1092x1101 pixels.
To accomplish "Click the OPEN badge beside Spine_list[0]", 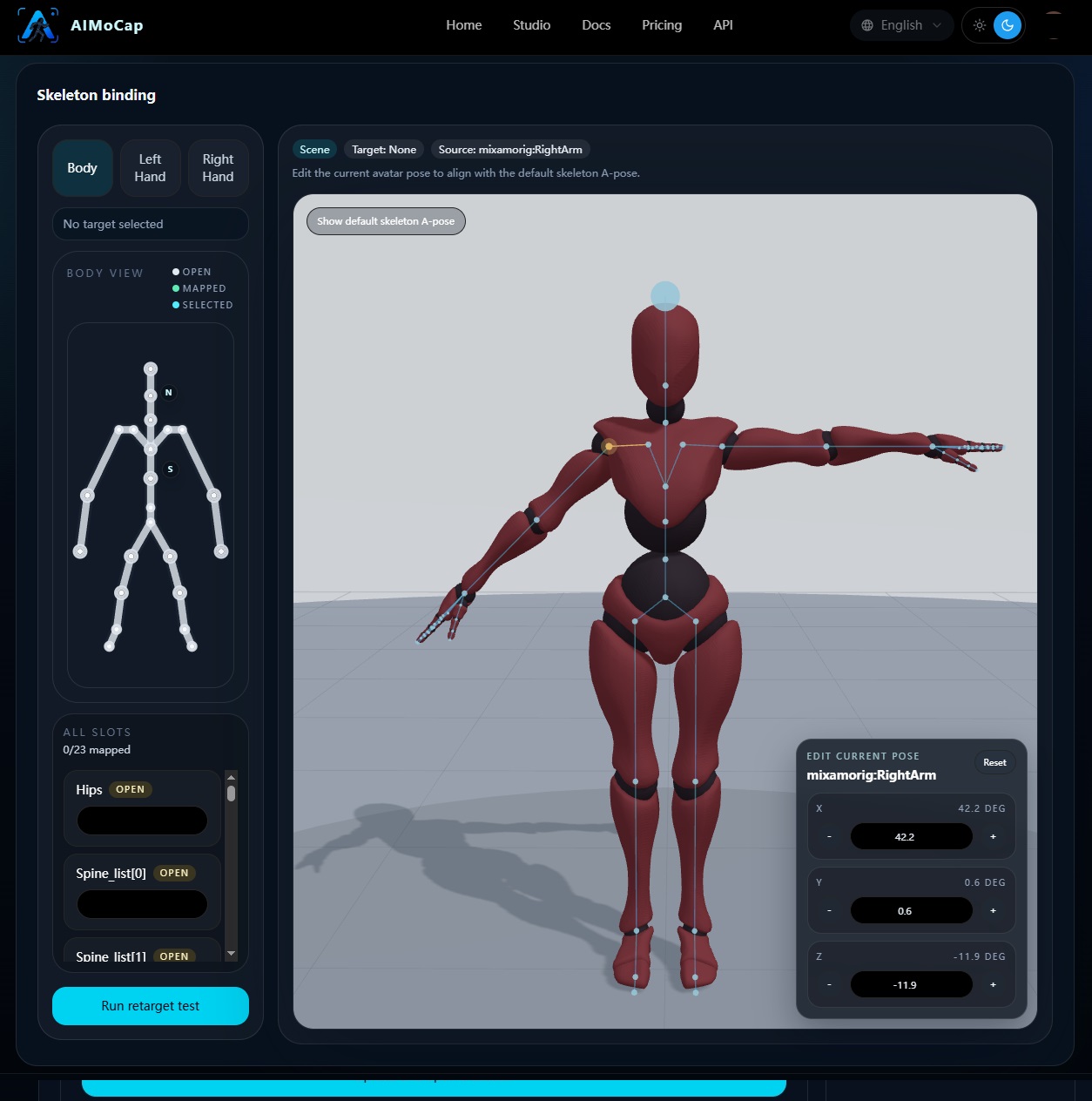I will pyautogui.click(x=174, y=874).
